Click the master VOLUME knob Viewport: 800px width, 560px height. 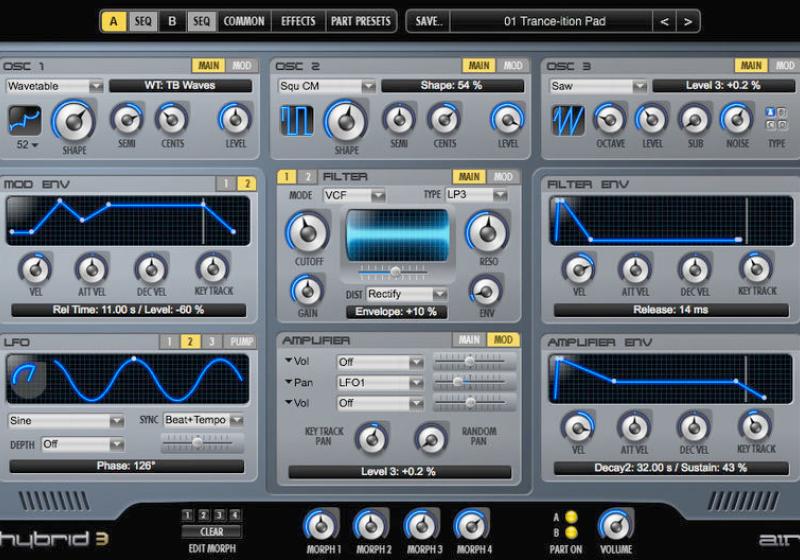pos(615,524)
